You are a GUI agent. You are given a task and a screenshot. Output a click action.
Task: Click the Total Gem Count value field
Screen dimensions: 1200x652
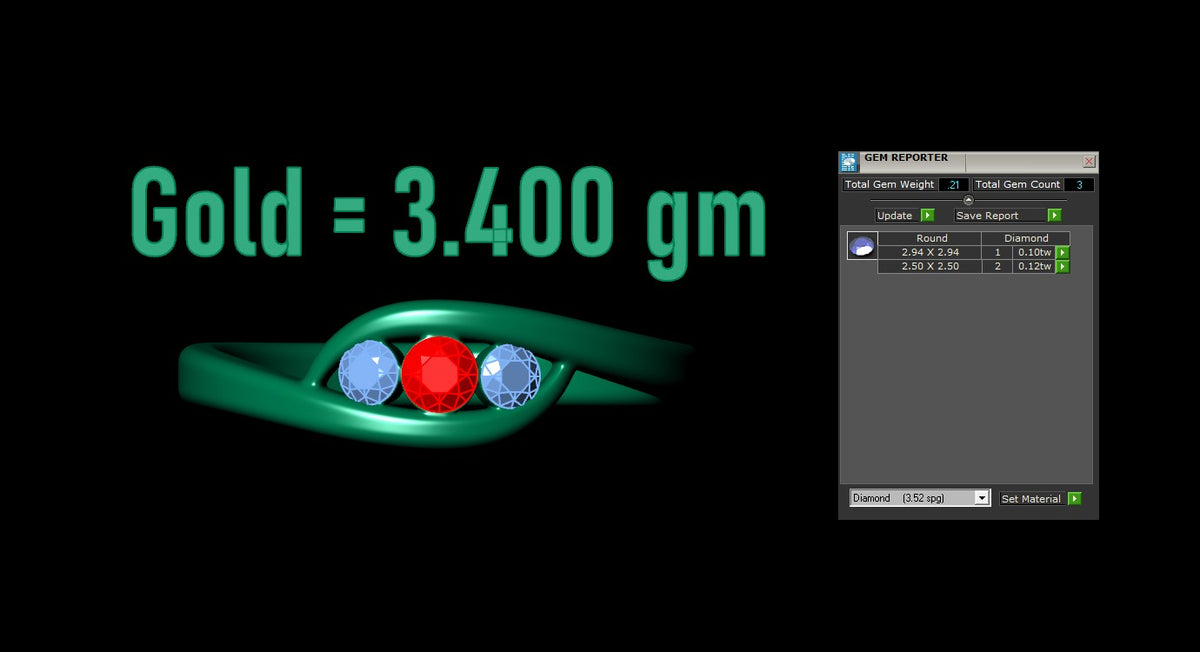(1079, 184)
